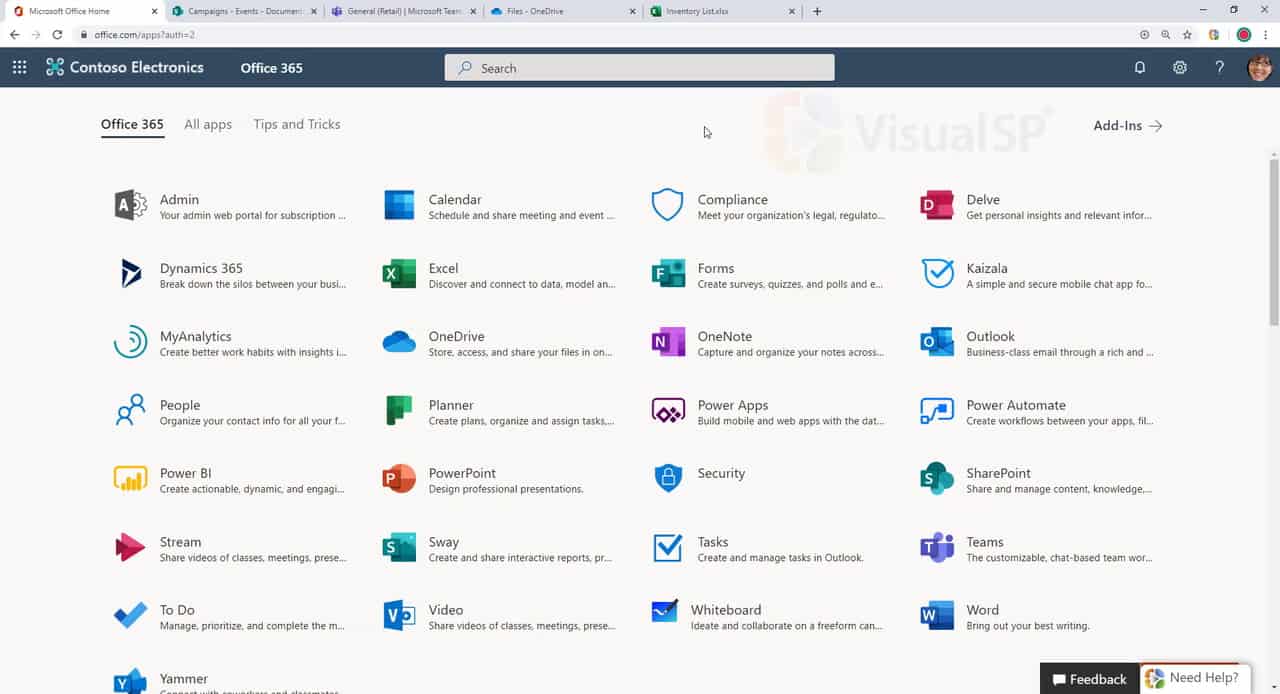
Task: Switch to the Tips and Tricks tab
Action: coord(297,125)
